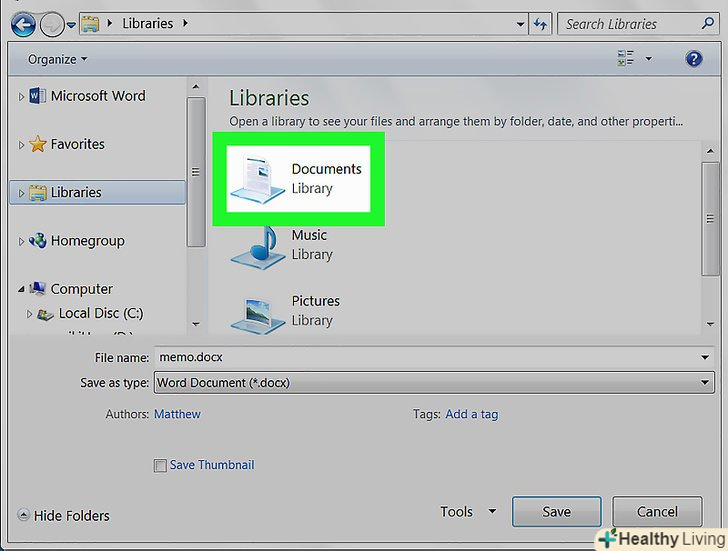
Task: Open the view options dropdown arrow
Action: (x=649, y=58)
